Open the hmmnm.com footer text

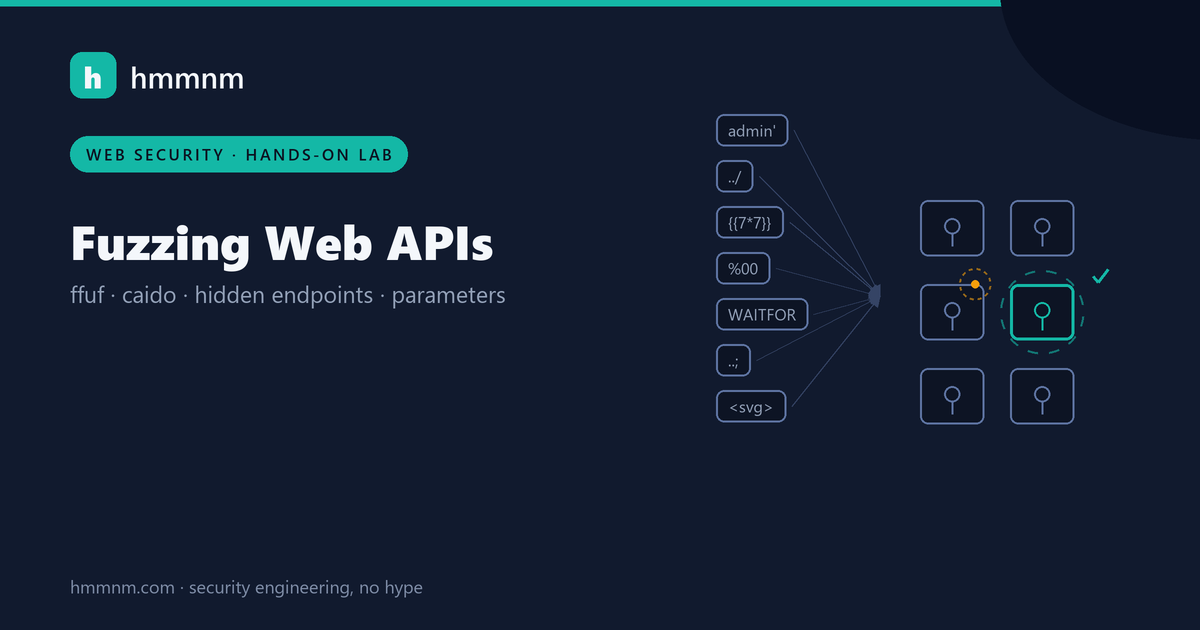point(246,587)
